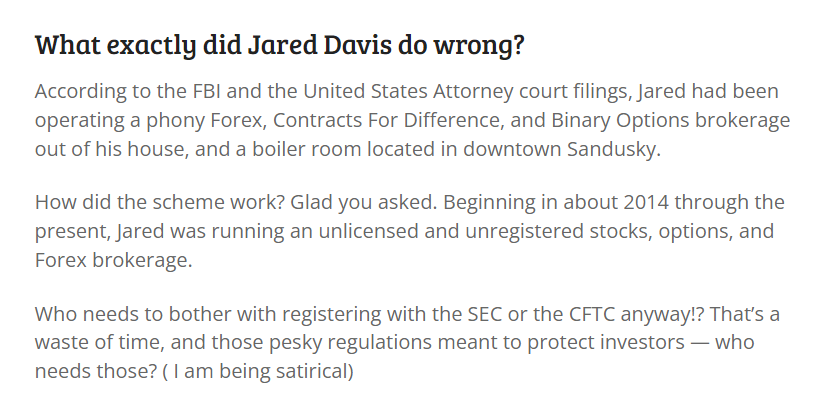Viewport: 824px width, 398px height.
Task: Click the word 'FBI' in first paragraph
Action: [207, 91]
